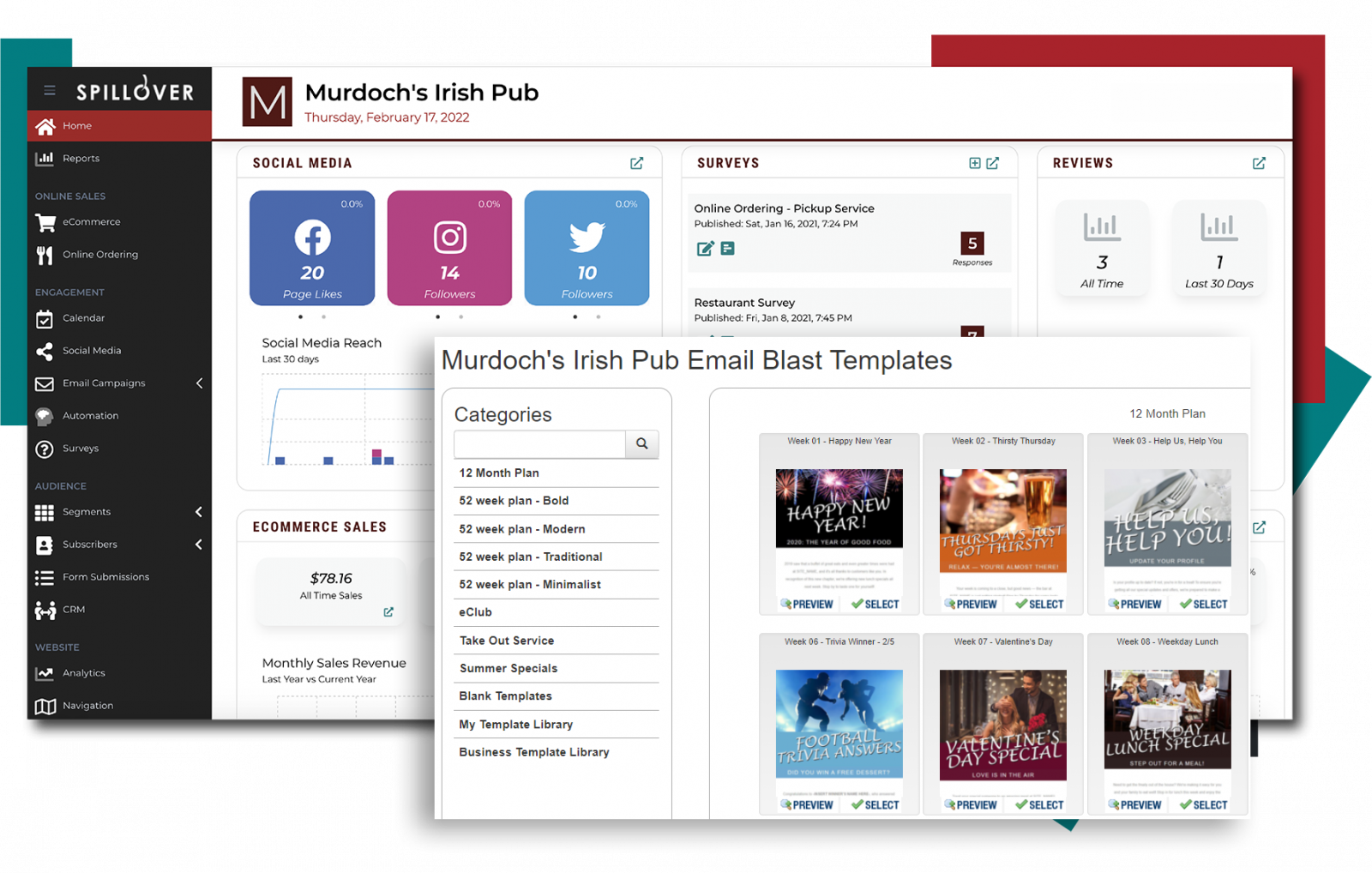
Task: Click the Automation icon in sidebar
Action: [45, 416]
